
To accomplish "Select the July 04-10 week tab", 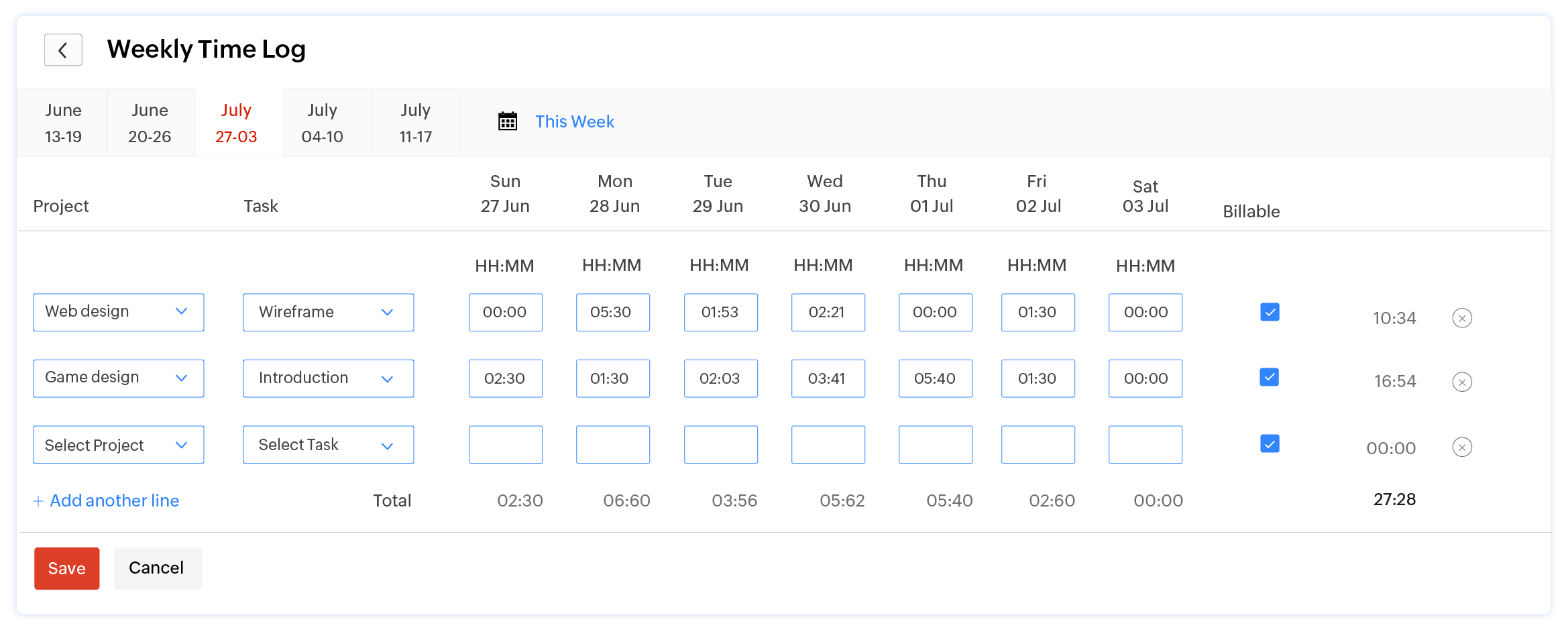I will (323, 123).
